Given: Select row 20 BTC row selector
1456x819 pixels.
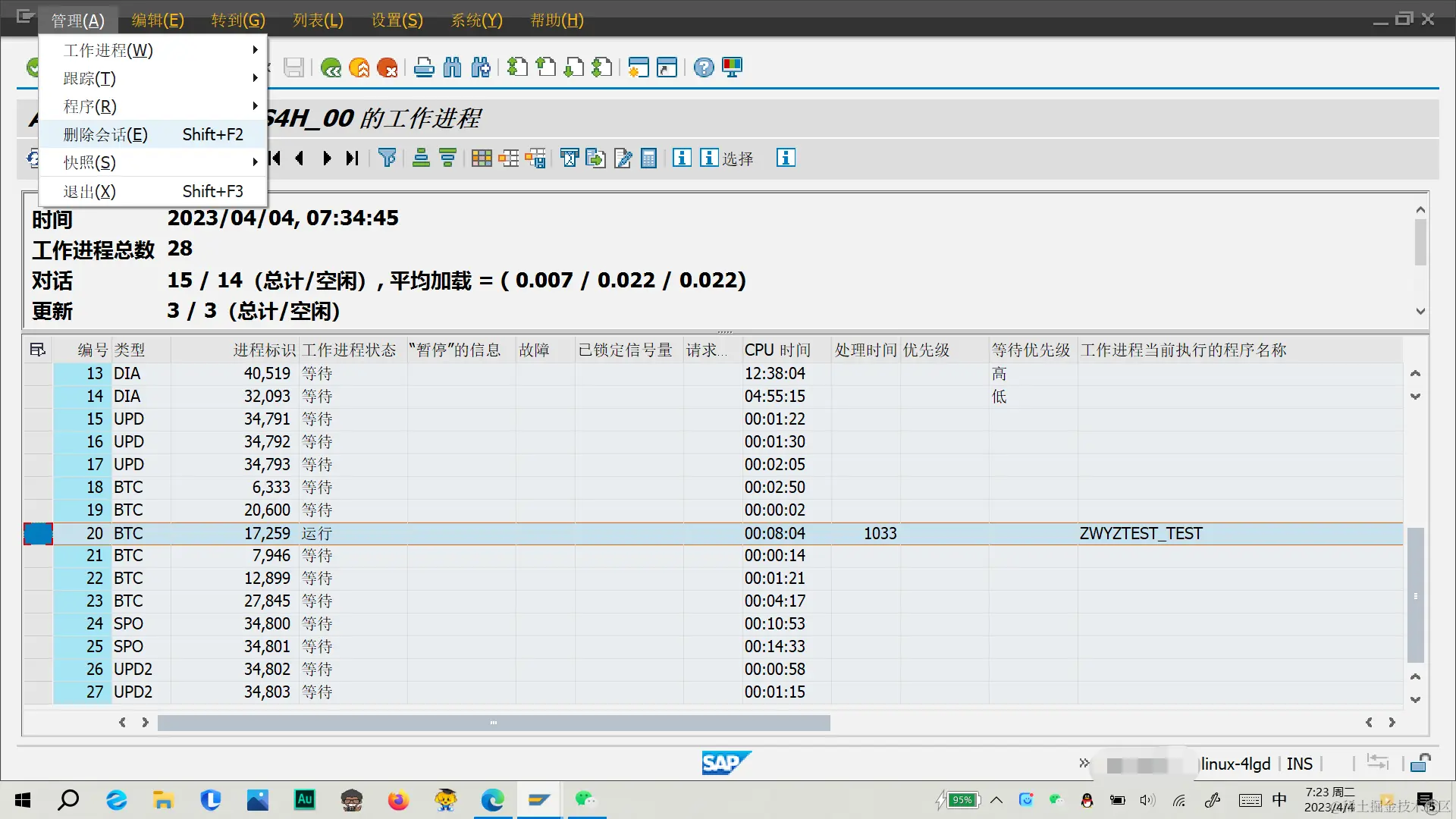Looking at the screenshot, I should (x=38, y=534).
